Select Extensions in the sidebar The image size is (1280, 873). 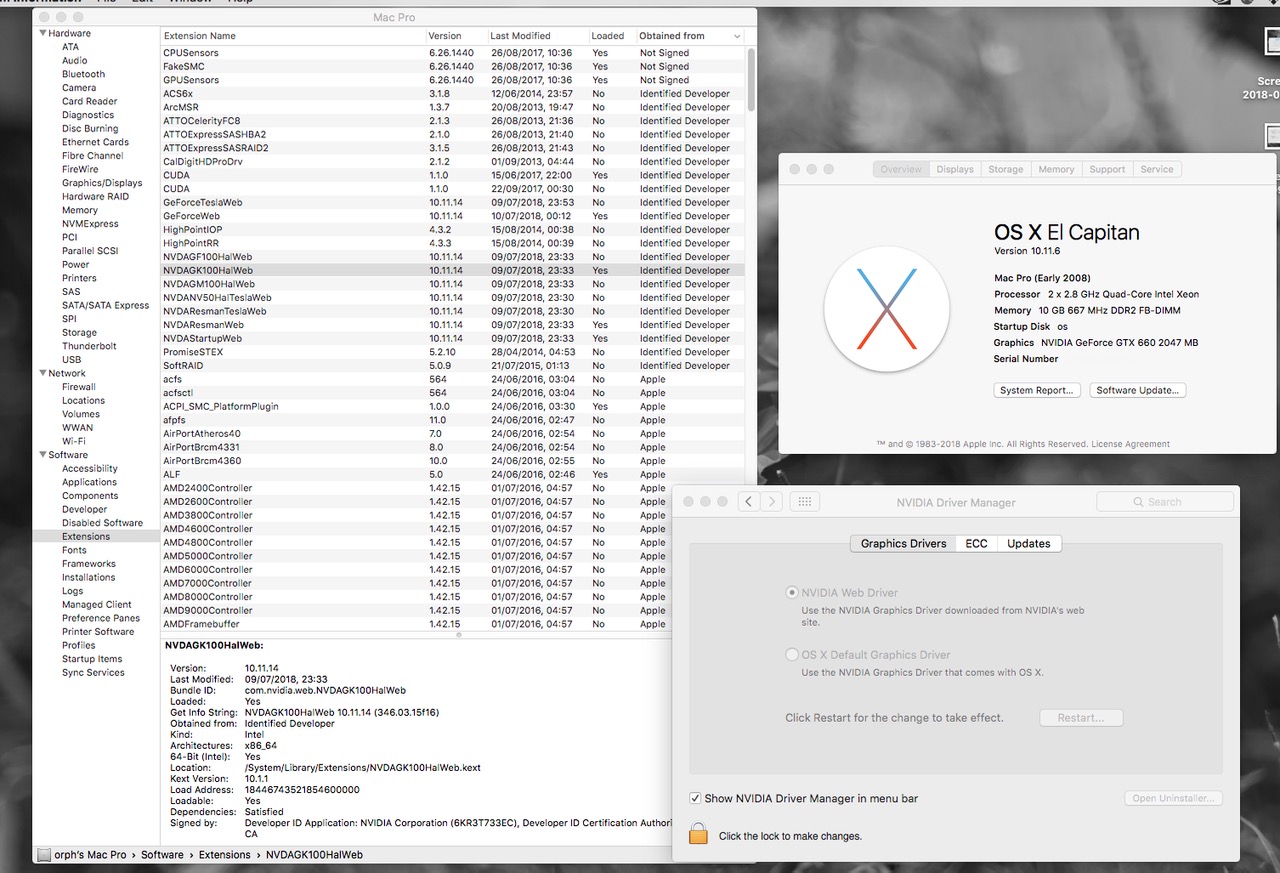pos(86,536)
